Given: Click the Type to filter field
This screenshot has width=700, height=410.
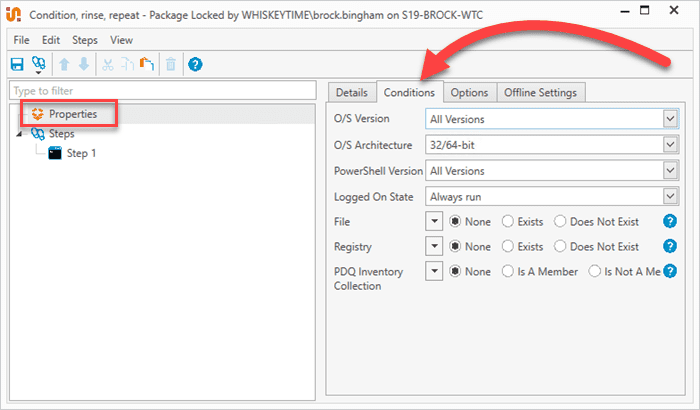Looking at the screenshot, I should (x=162, y=91).
